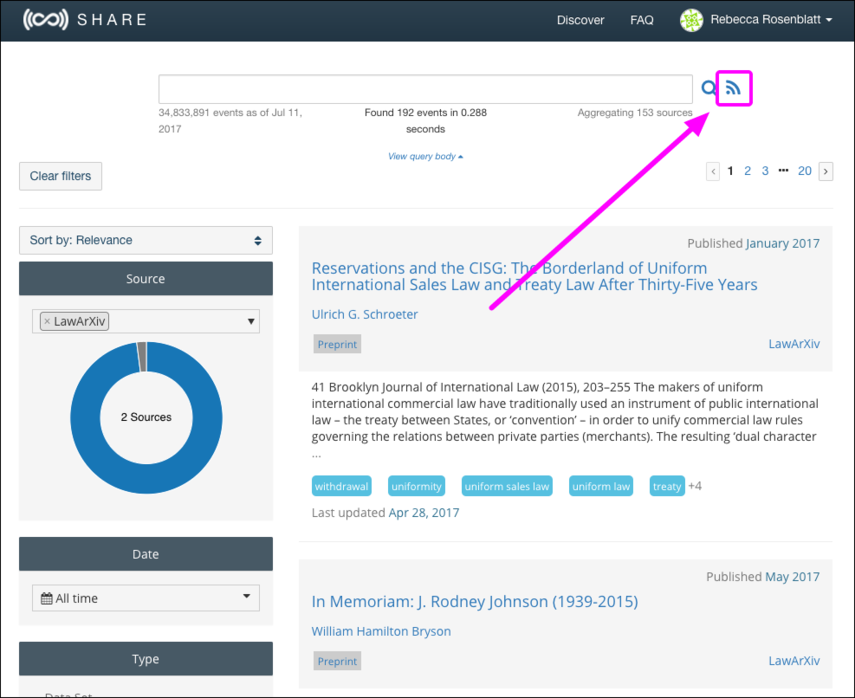Screen dimensions: 855x698
Task: Click the Preprint tag under Ulrich G. Schroeter
Action: click(337, 344)
